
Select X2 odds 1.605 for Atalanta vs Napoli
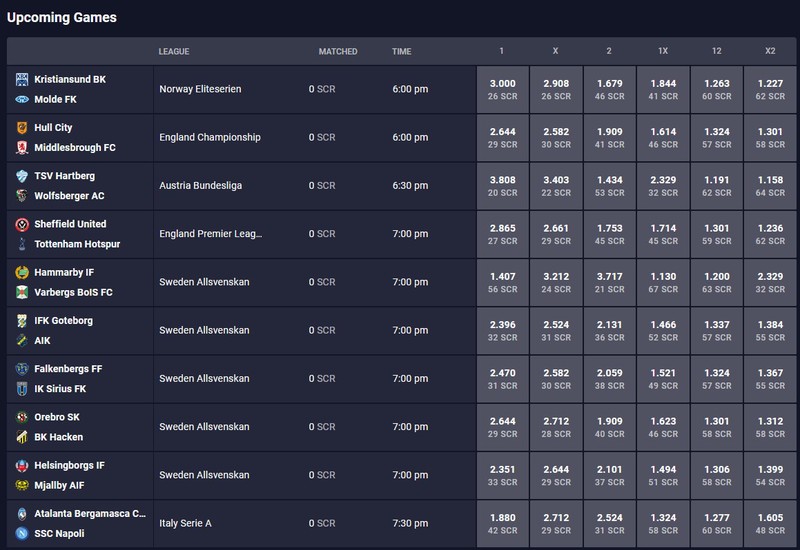(x=770, y=523)
